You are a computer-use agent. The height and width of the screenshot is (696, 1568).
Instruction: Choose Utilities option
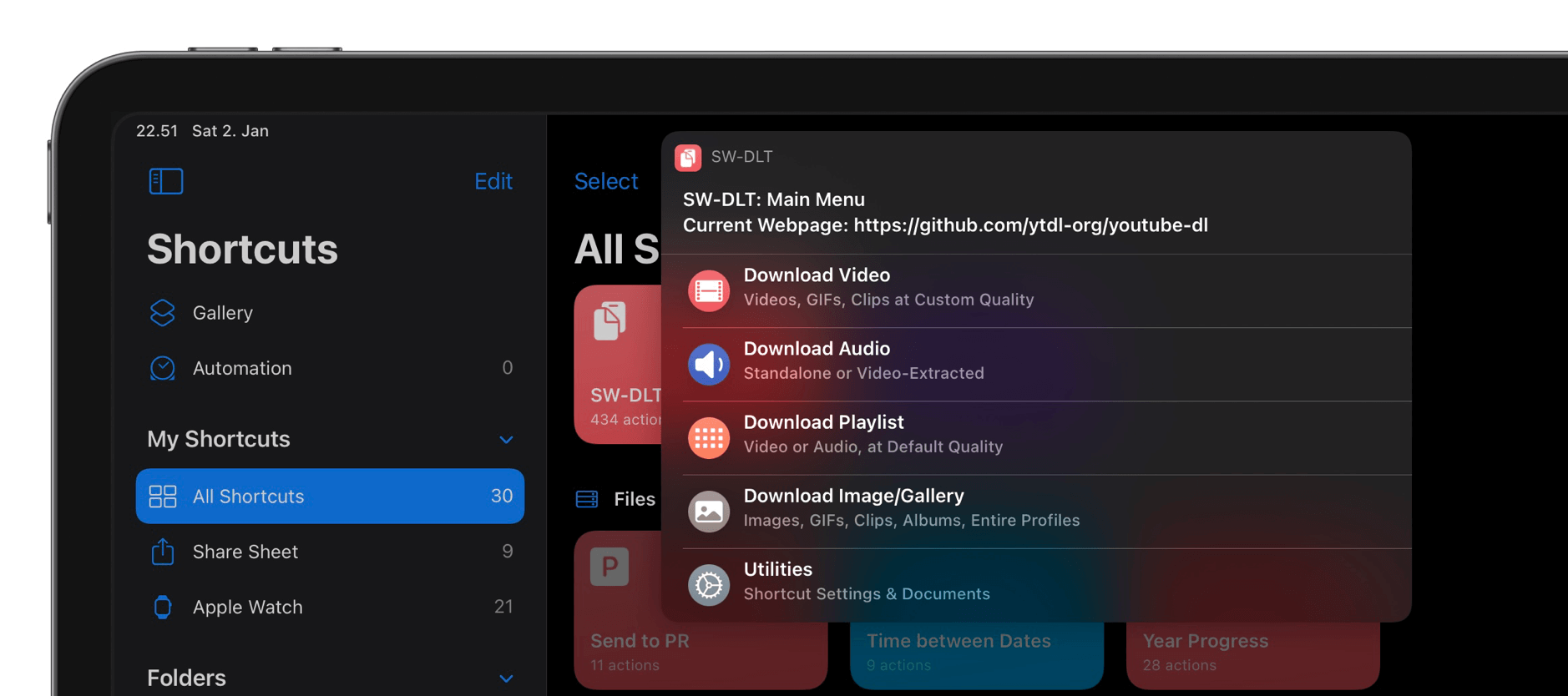pos(1047,584)
